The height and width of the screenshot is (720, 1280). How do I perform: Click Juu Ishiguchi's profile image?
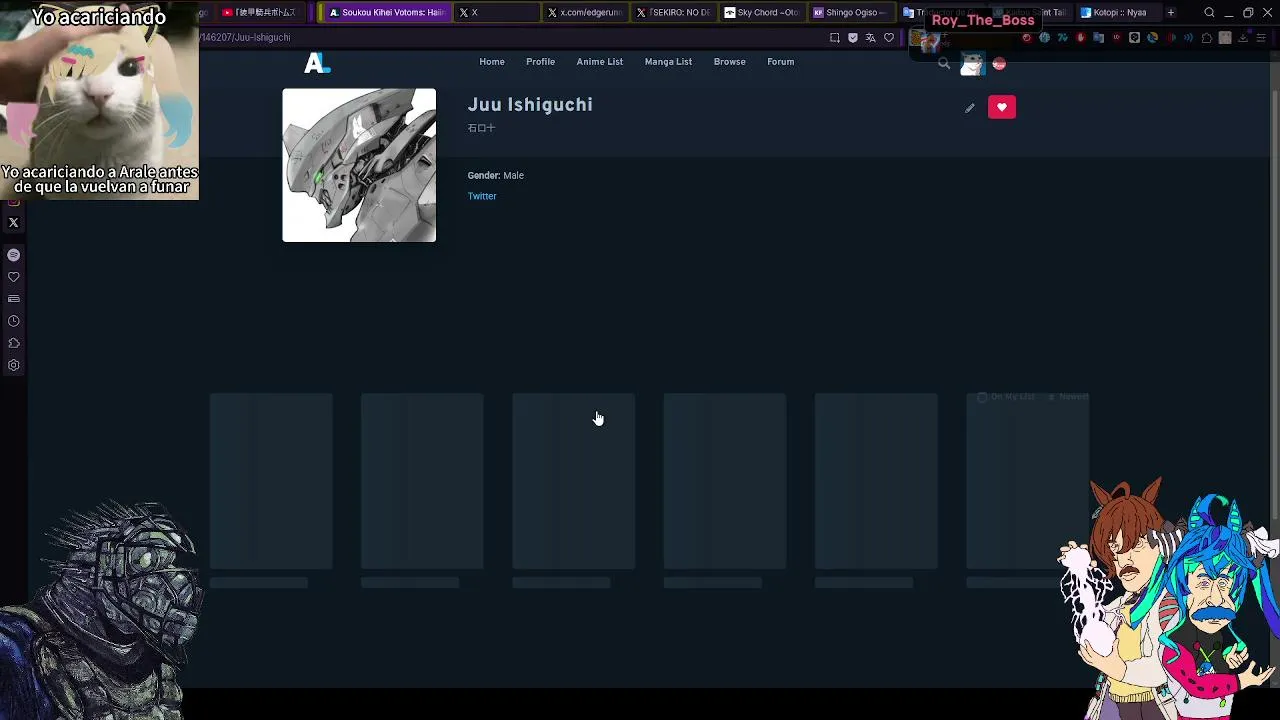tap(359, 165)
